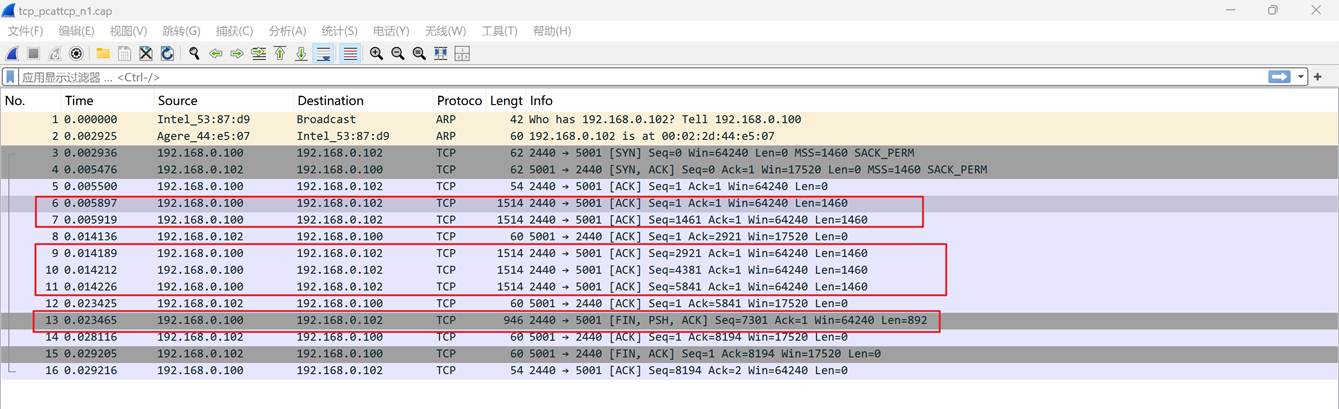This screenshot has width=1339, height=409.
Task: Select packet 15 with [FIN, ACK] flags
Action: (668, 353)
